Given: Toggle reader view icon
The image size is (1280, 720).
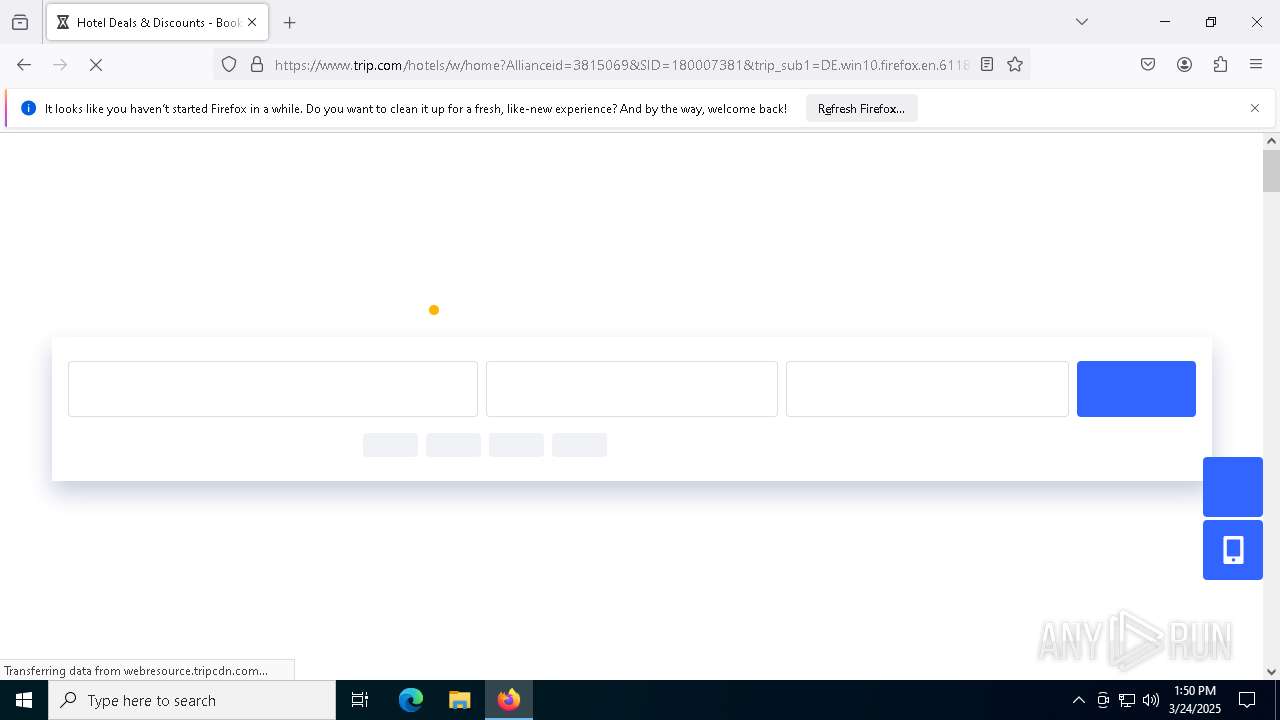Looking at the screenshot, I should pos(987,64).
